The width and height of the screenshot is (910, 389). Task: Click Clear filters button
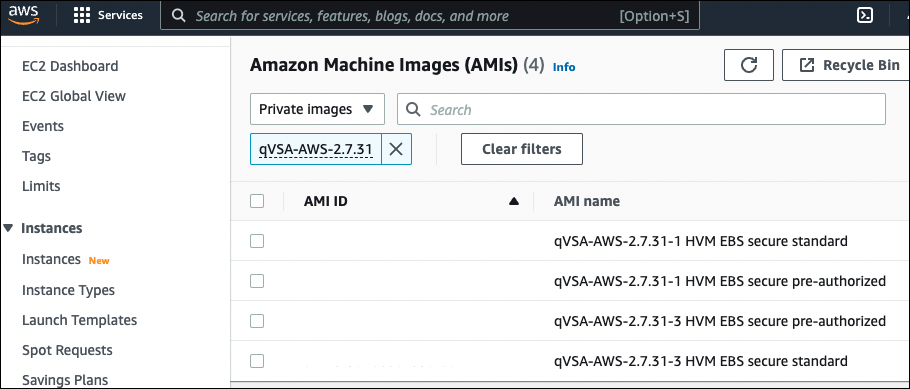522,149
